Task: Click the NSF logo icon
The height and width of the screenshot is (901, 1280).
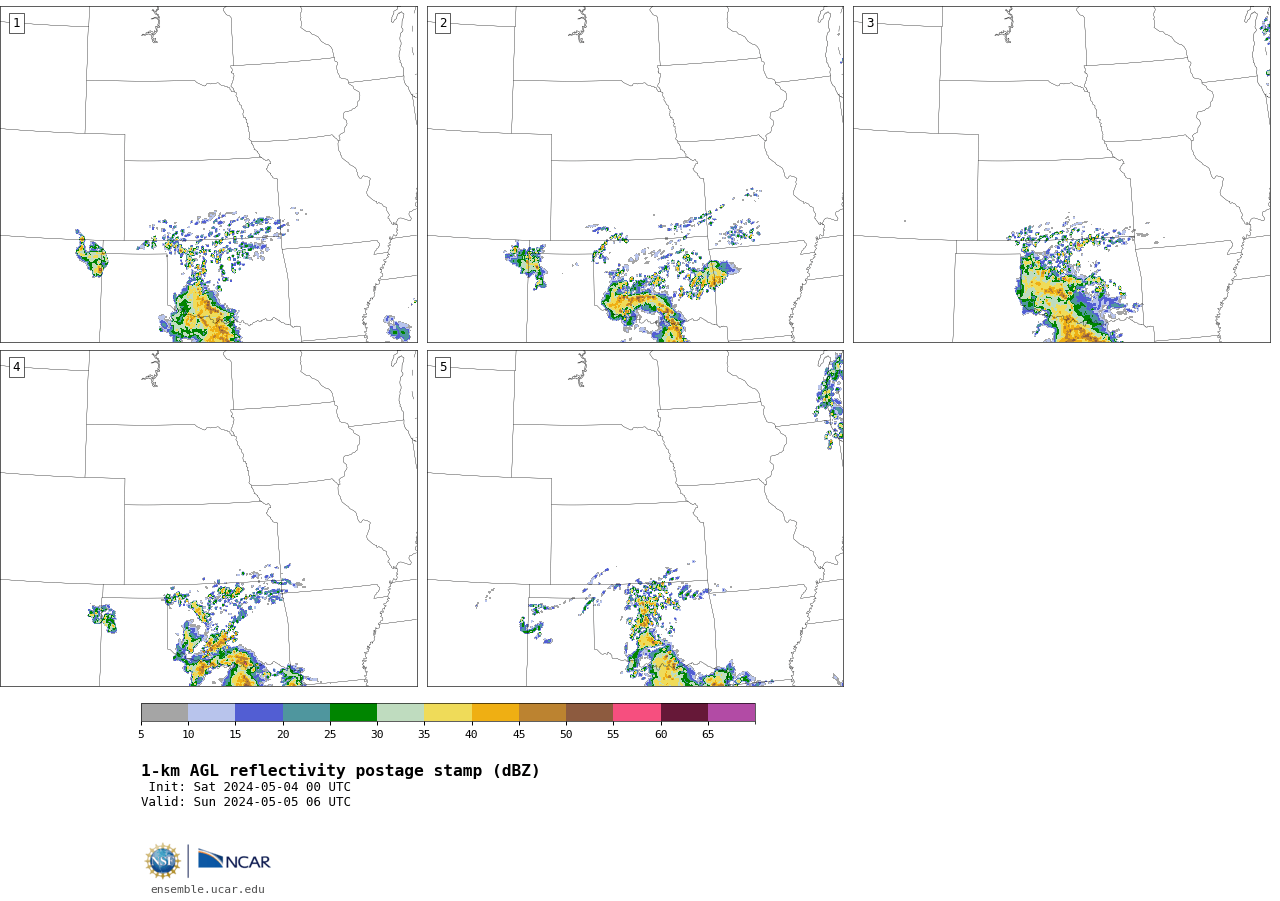Action: click(163, 861)
